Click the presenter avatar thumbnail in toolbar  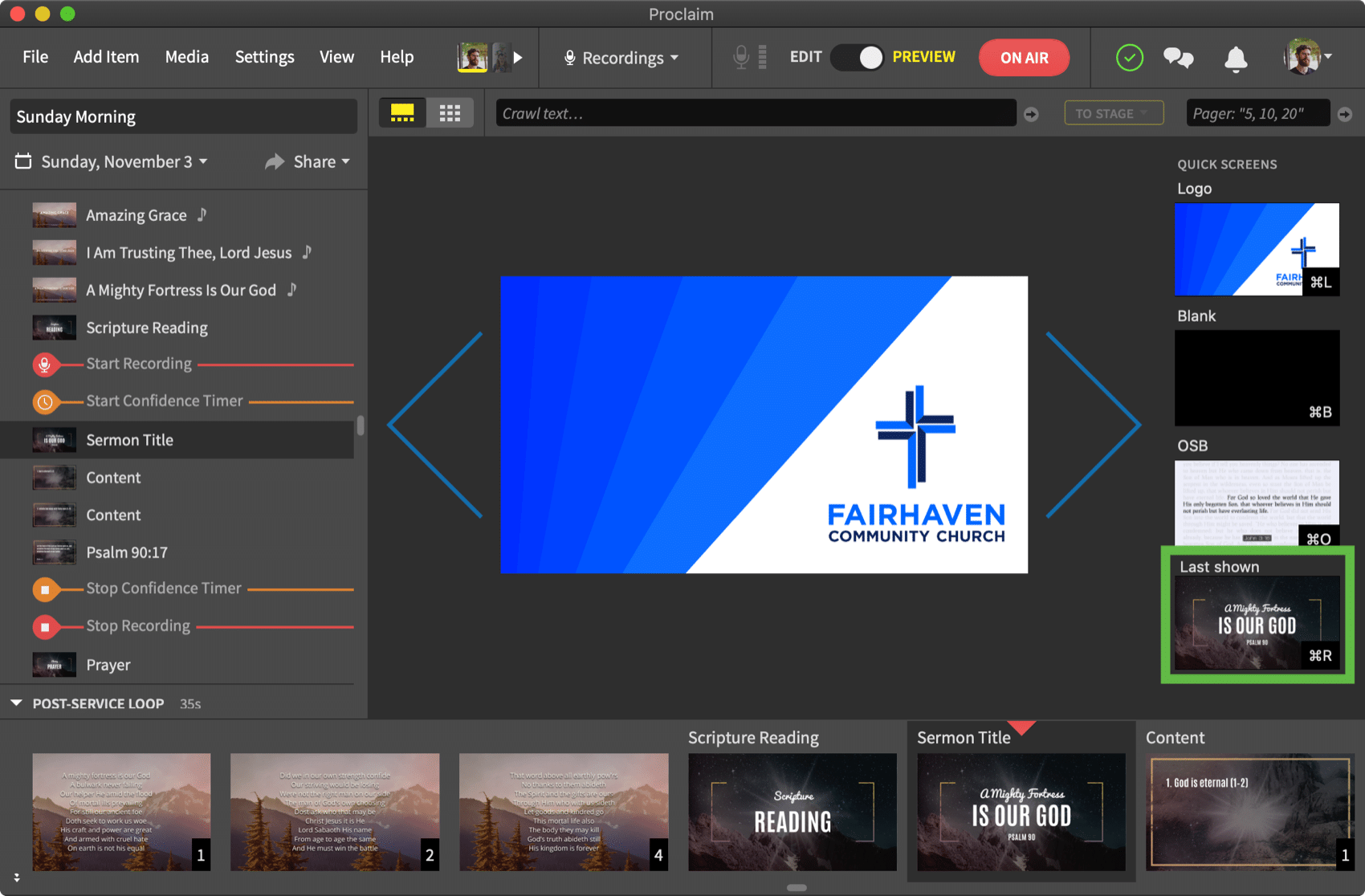473,58
